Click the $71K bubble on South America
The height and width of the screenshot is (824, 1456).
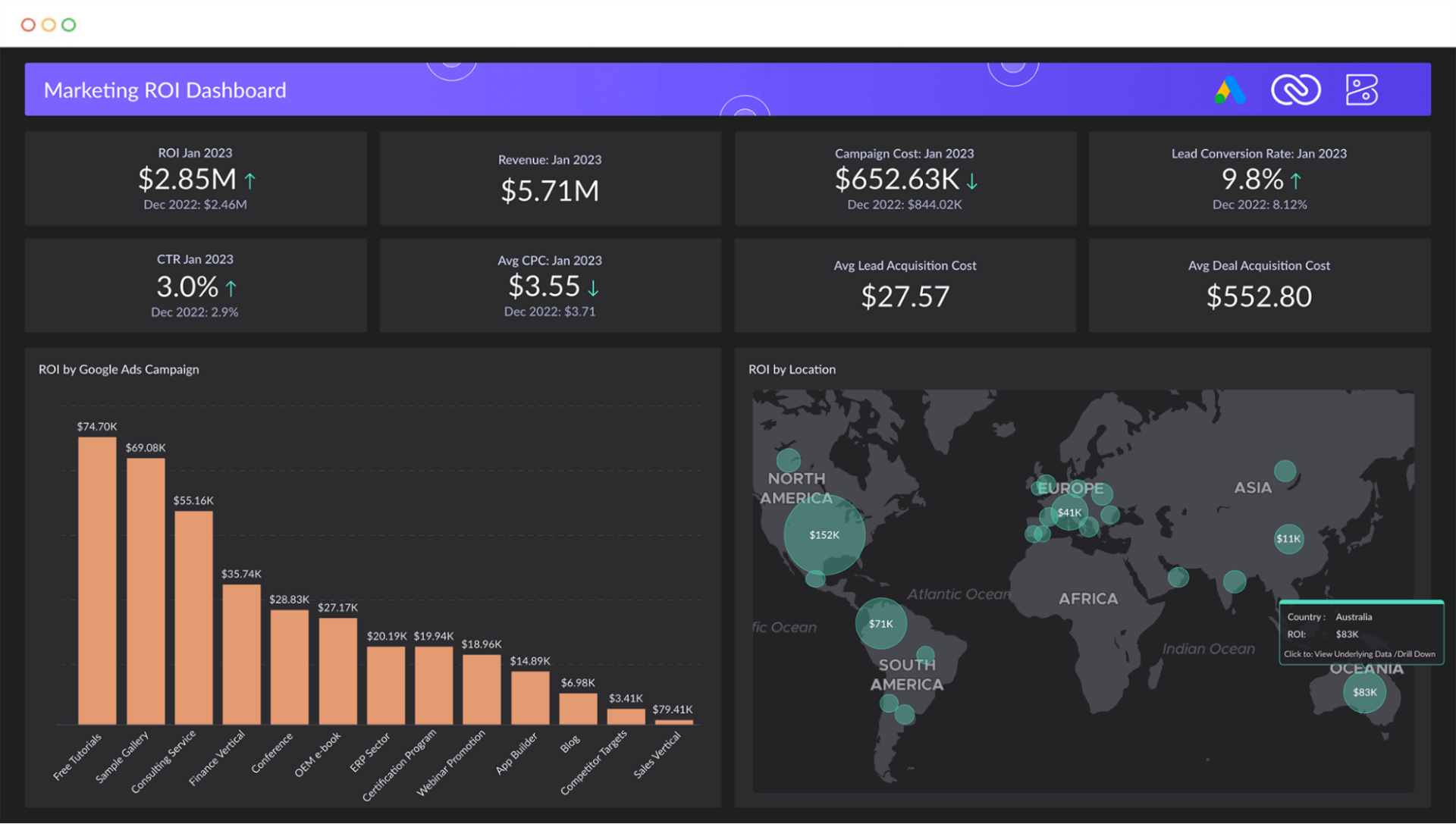pyautogui.click(x=880, y=624)
